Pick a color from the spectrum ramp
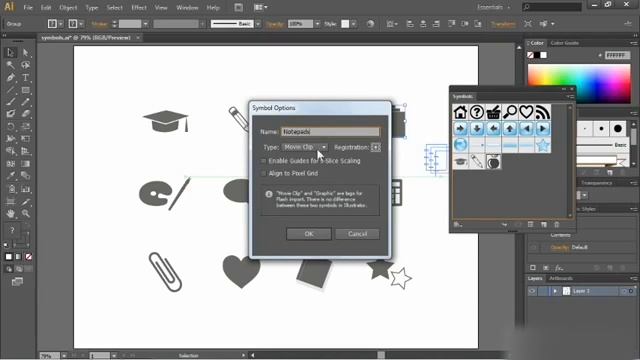Screen dimensions: 640x360 point(579,84)
